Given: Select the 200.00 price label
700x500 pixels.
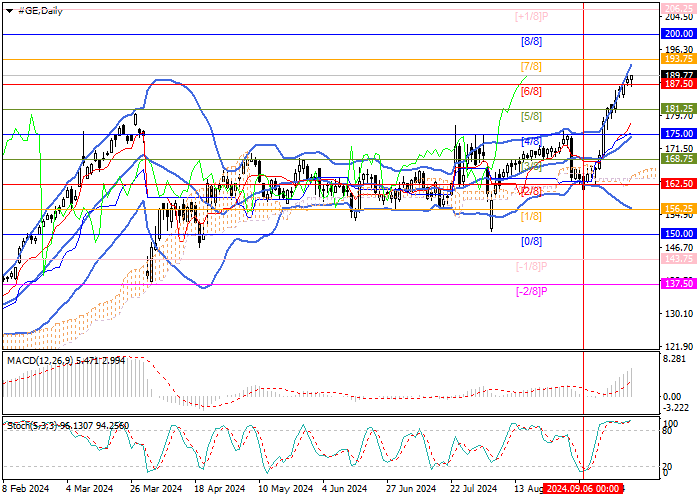Looking at the screenshot, I should click(679, 34).
